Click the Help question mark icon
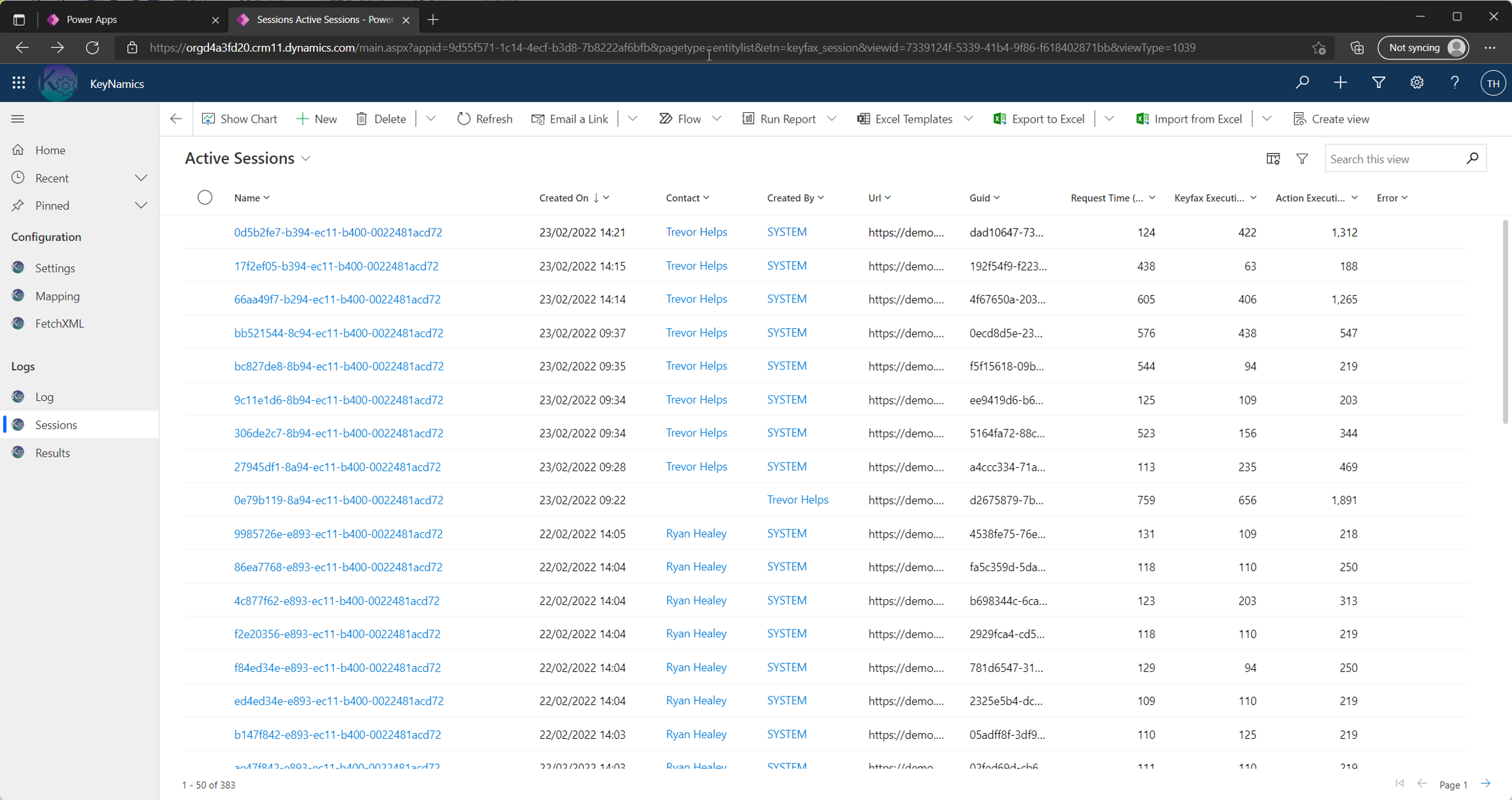 tap(1454, 83)
